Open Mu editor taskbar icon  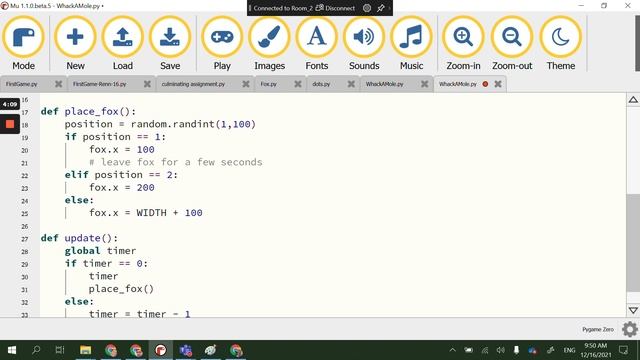(x=161, y=350)
